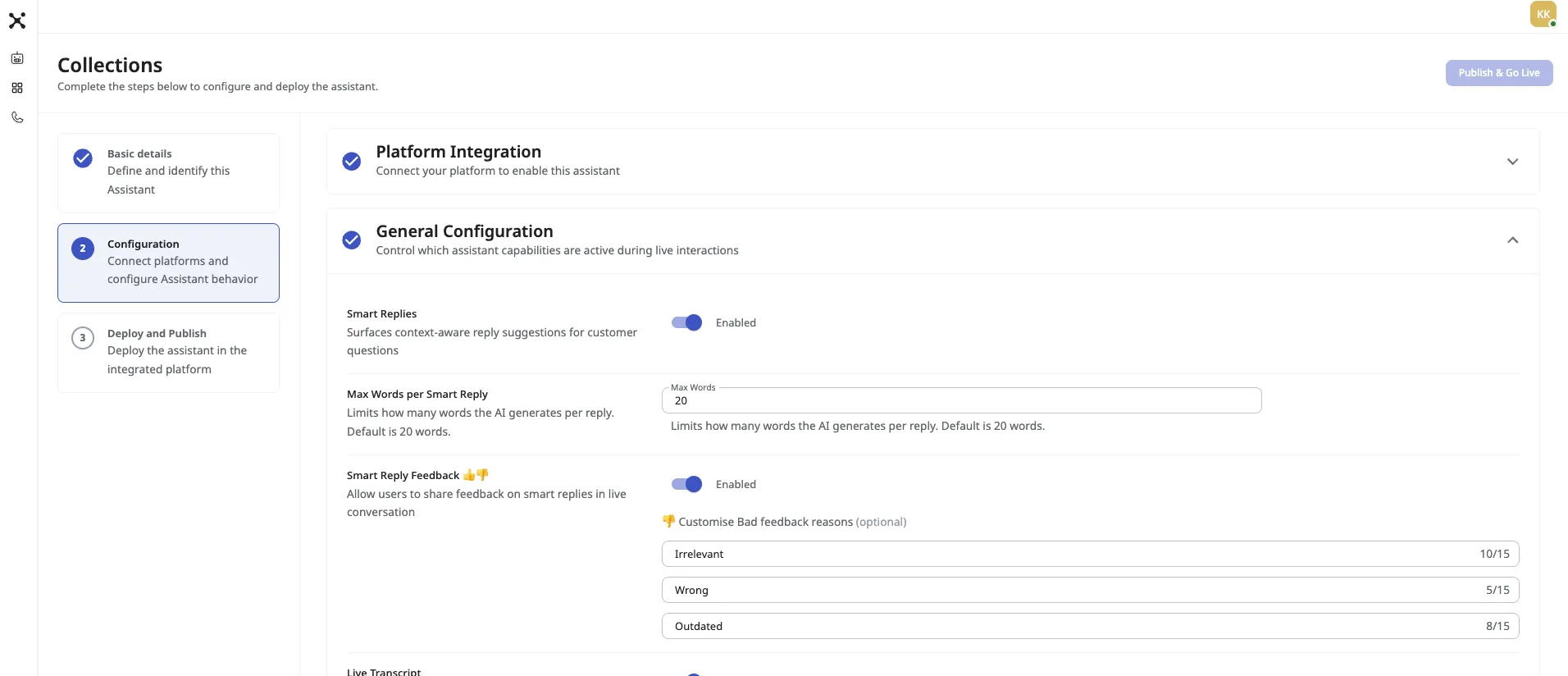1568x676 pixels.
Task: Click the 5/15 character counter
Action: click(x=1497, y=590)
